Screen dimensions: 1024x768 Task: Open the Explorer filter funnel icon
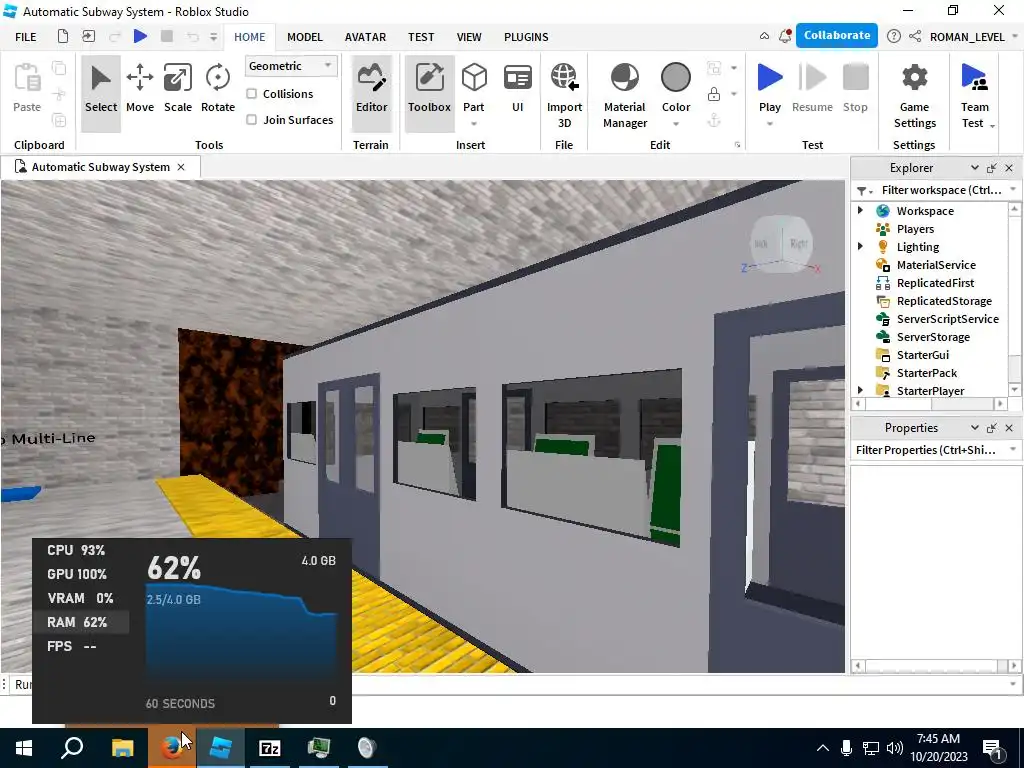click(x=862, y=191)
